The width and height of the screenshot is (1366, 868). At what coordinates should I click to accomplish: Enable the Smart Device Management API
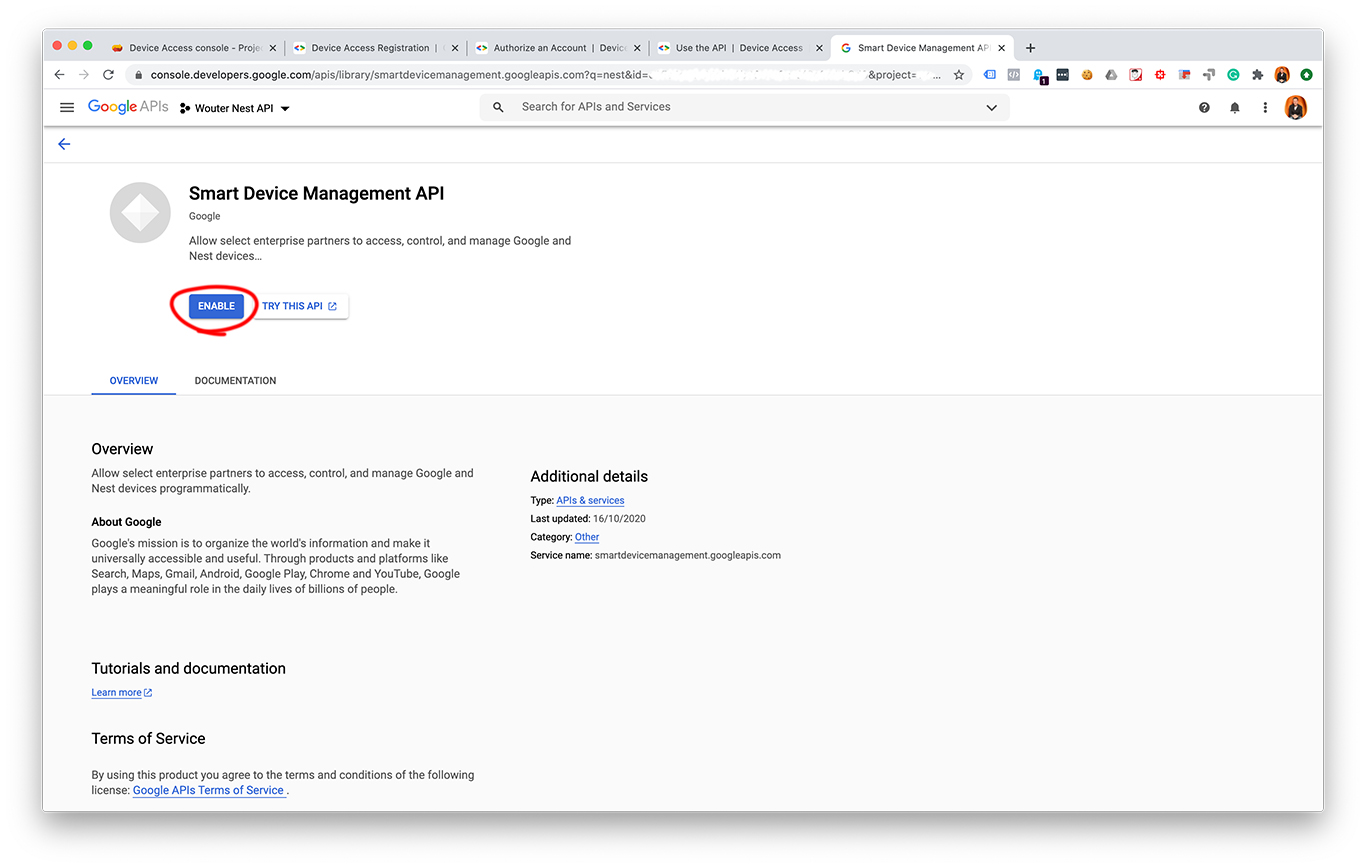[216, 306]
